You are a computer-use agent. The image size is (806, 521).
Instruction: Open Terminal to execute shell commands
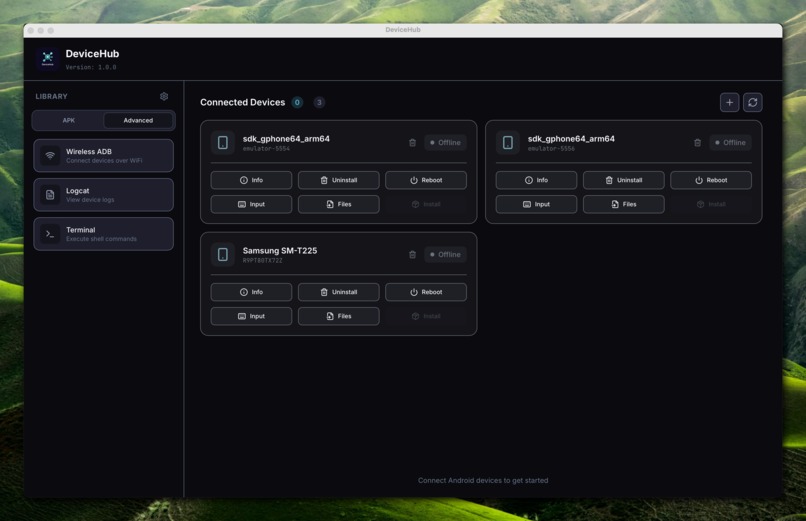pyautogui.click(x=103, y=234)
